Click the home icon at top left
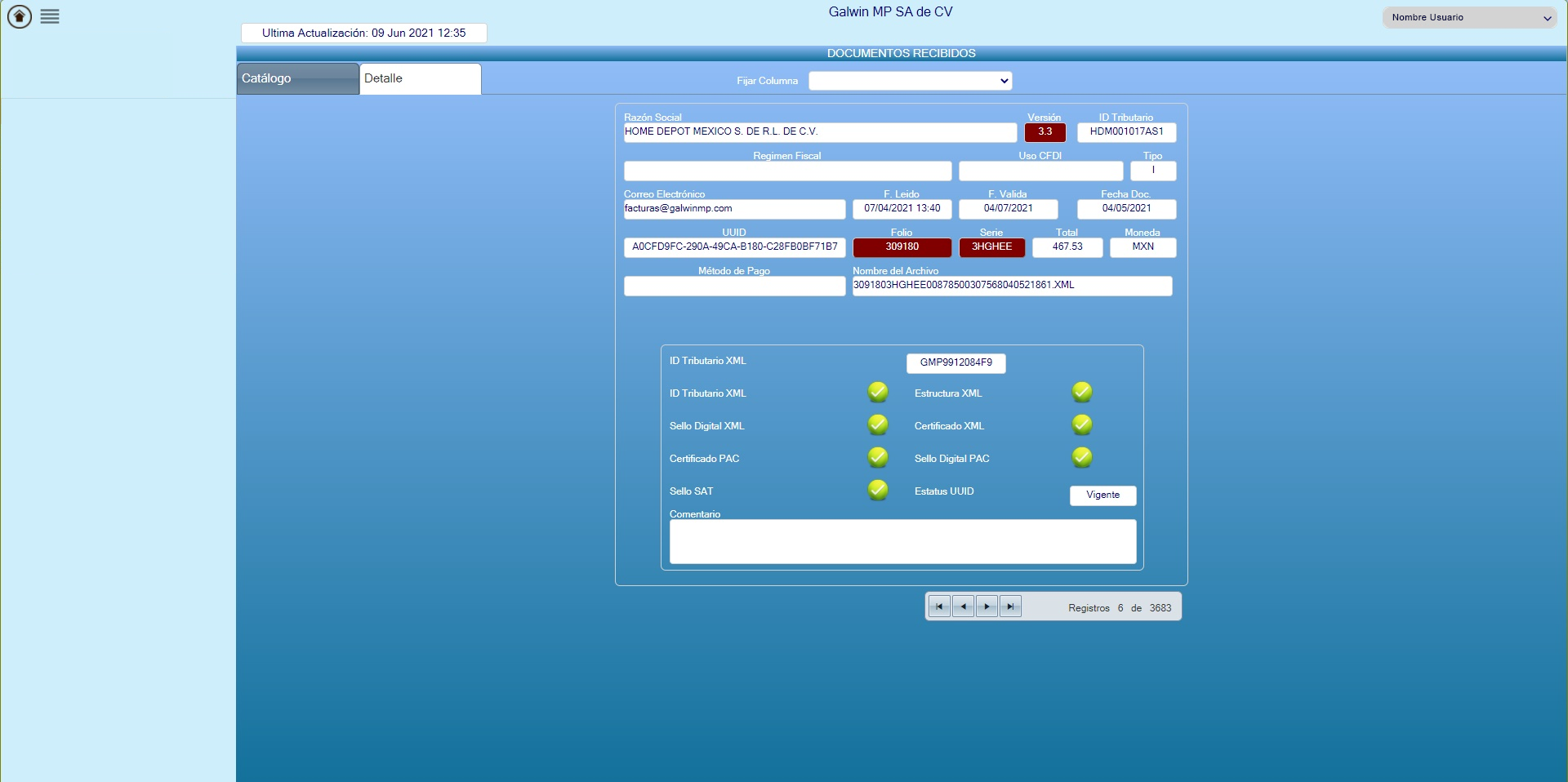The image size is (1568, 782). (x=20, y=16)
